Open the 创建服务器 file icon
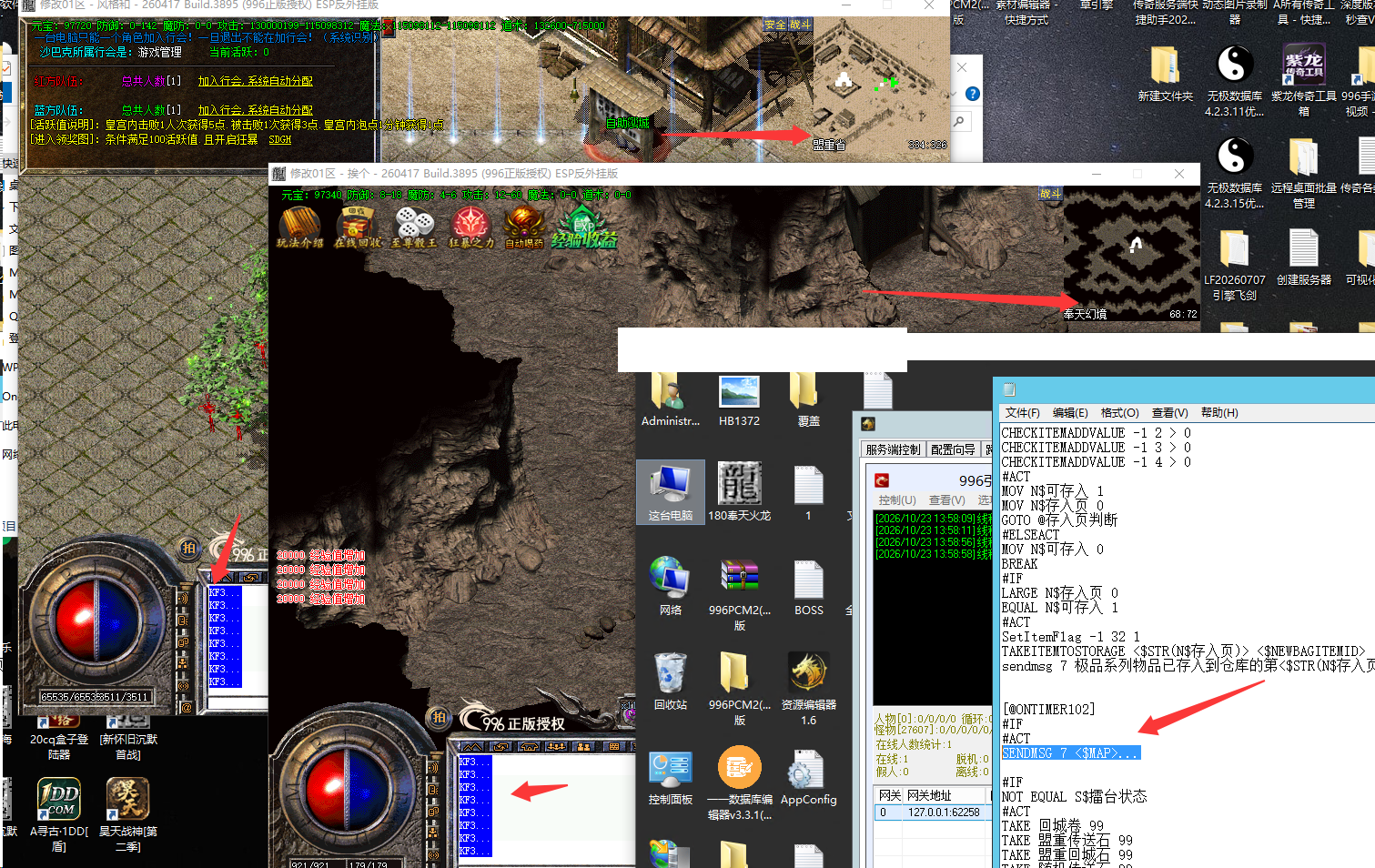The width and height of the screenshot is (1375, 868). (1304, 257)
